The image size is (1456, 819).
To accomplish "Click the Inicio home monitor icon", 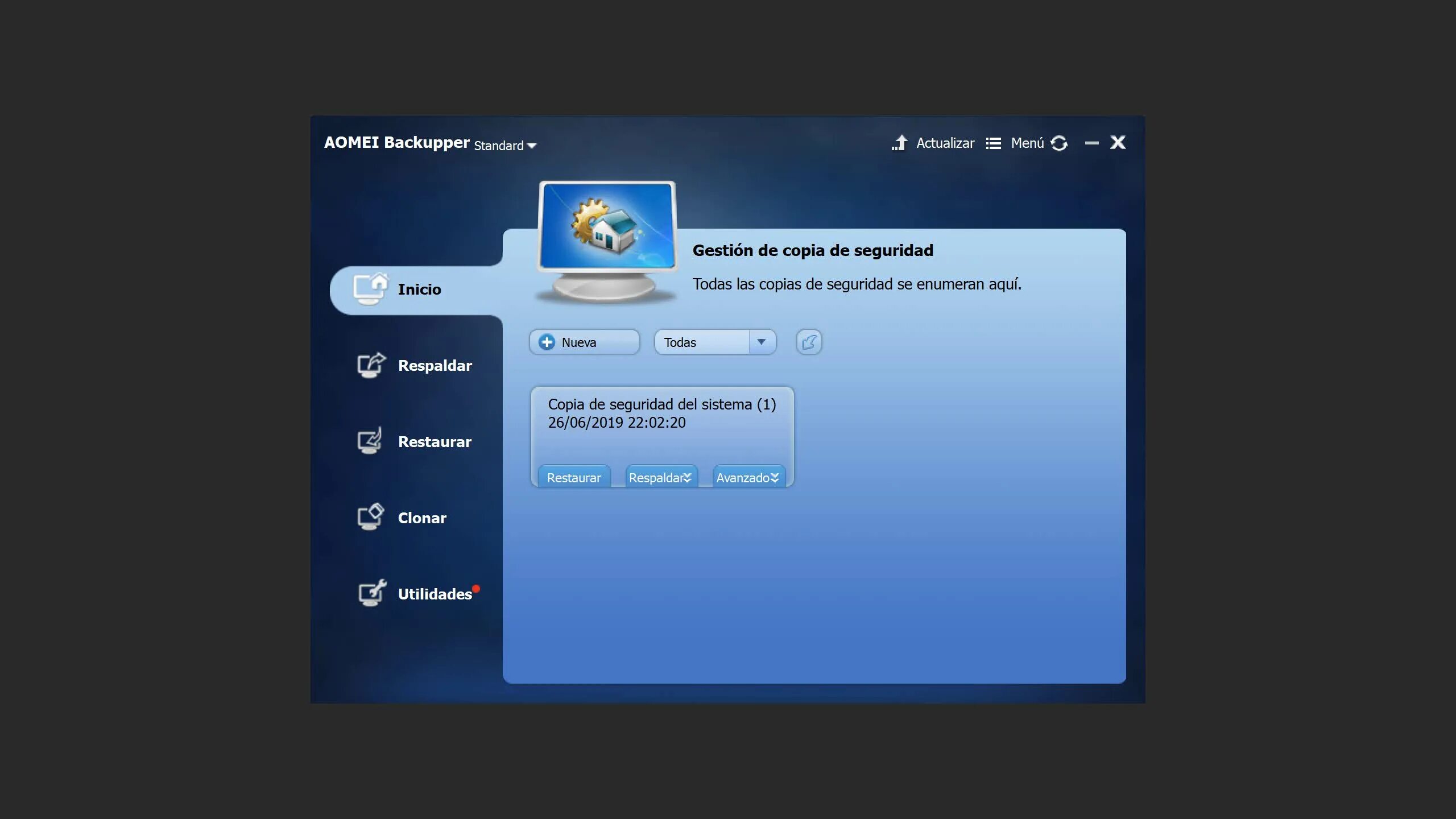I will click(x=370, y=289).
